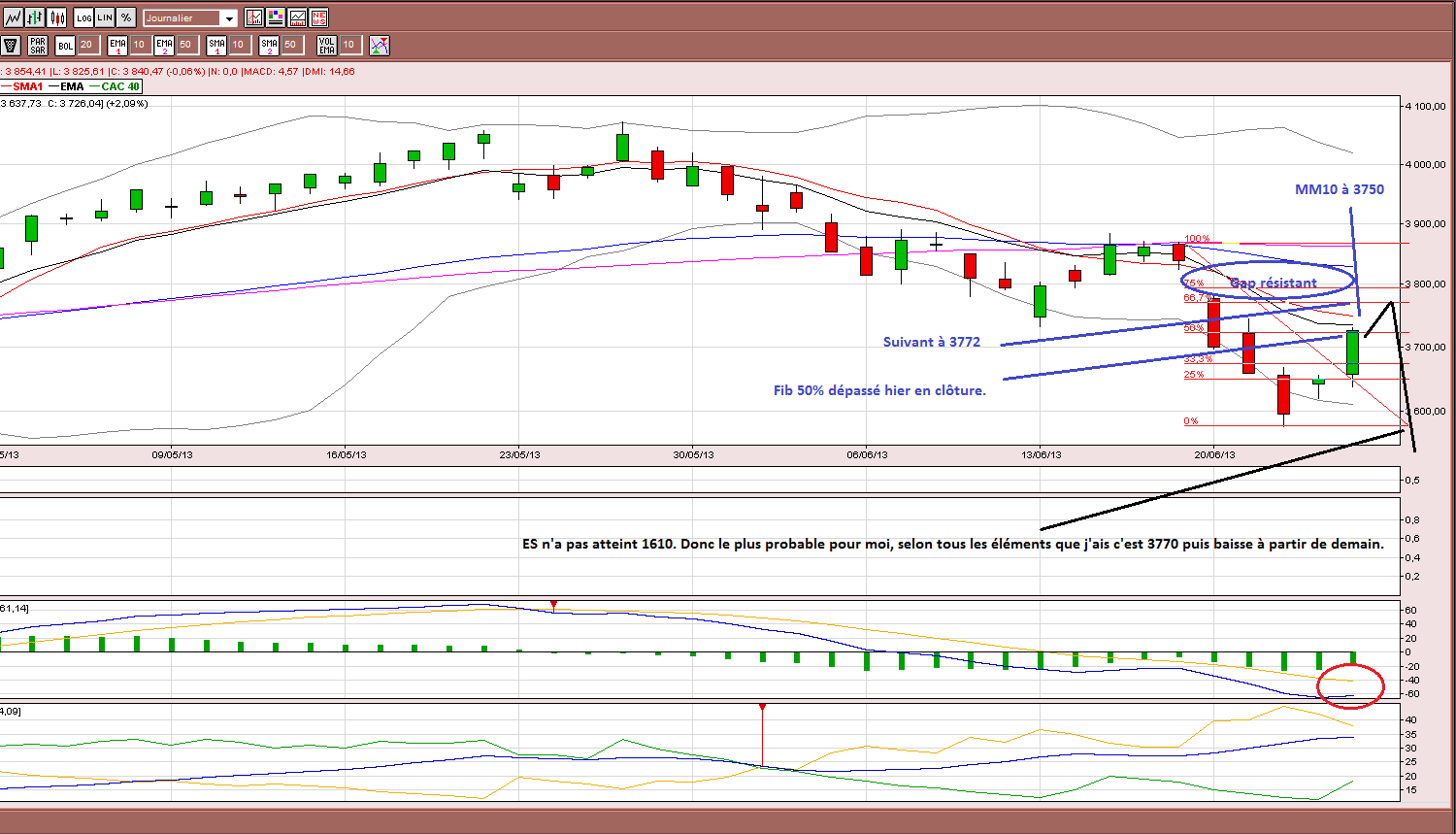Viewport: 1456px width, 834px height.
Task: Click the C: 3 840,47 closing value
Action: click(137, 71)
